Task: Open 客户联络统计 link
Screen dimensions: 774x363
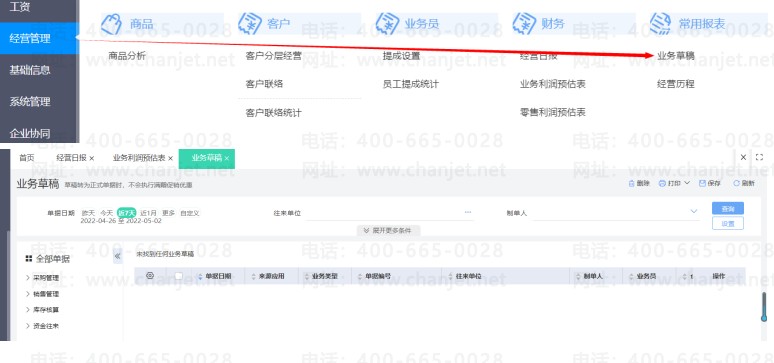Action: (x=273, y=113)
